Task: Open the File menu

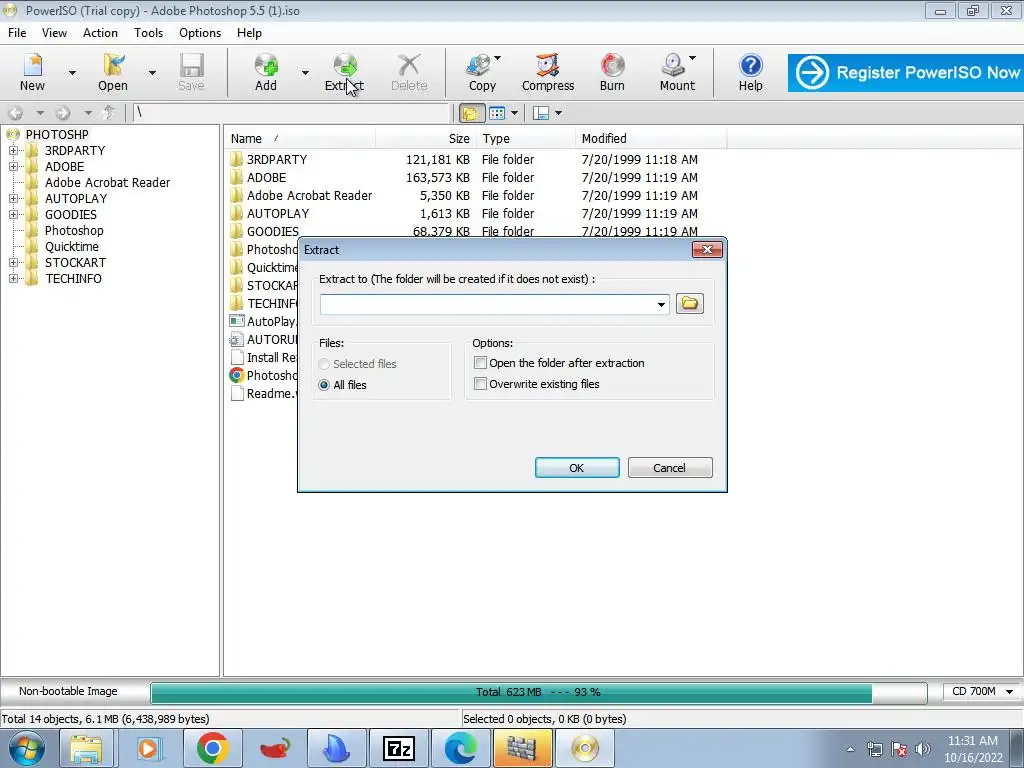Action: pyautogui.click(x=17, y=33)
